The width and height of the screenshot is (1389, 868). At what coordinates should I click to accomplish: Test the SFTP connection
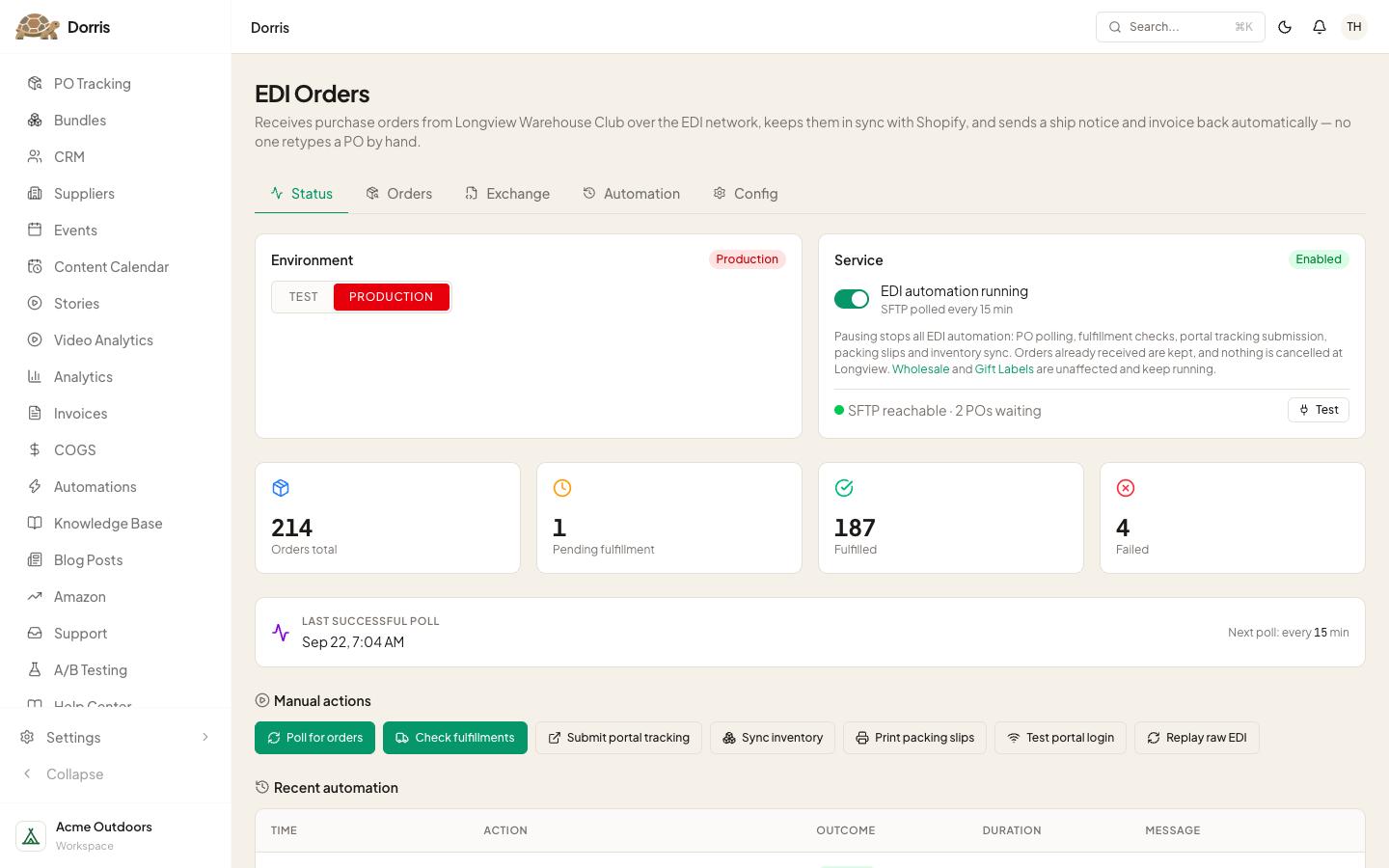point(1319,410)
